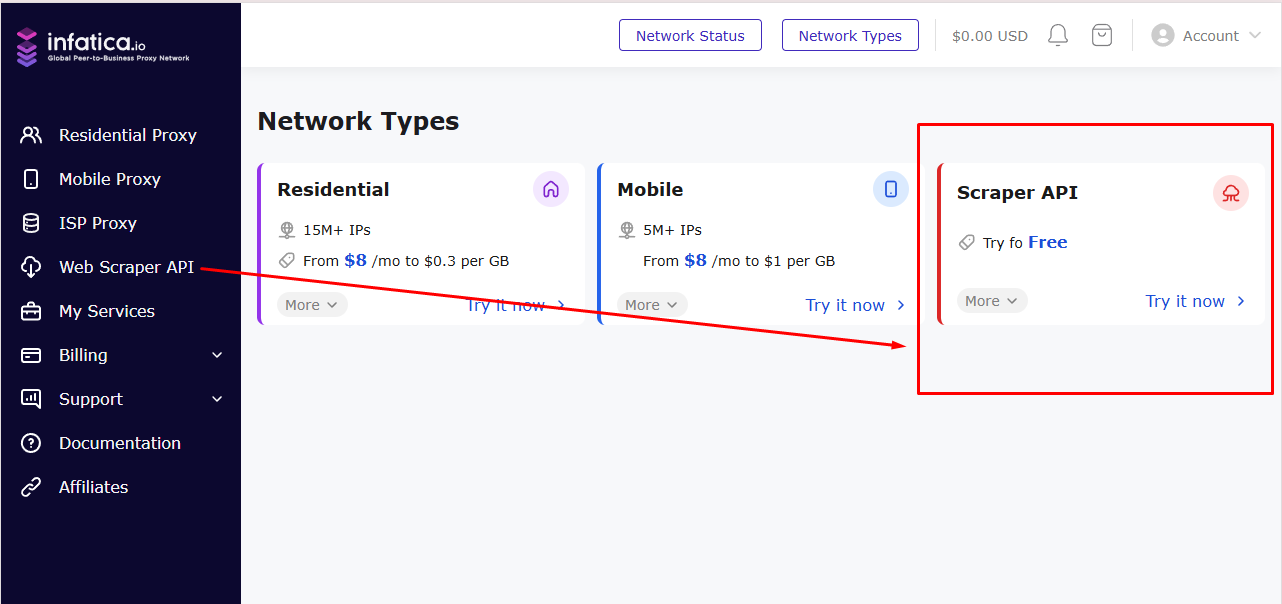Click the Residential Proxy users icon
Screen dimensions: 1282x604
(31, 135)
